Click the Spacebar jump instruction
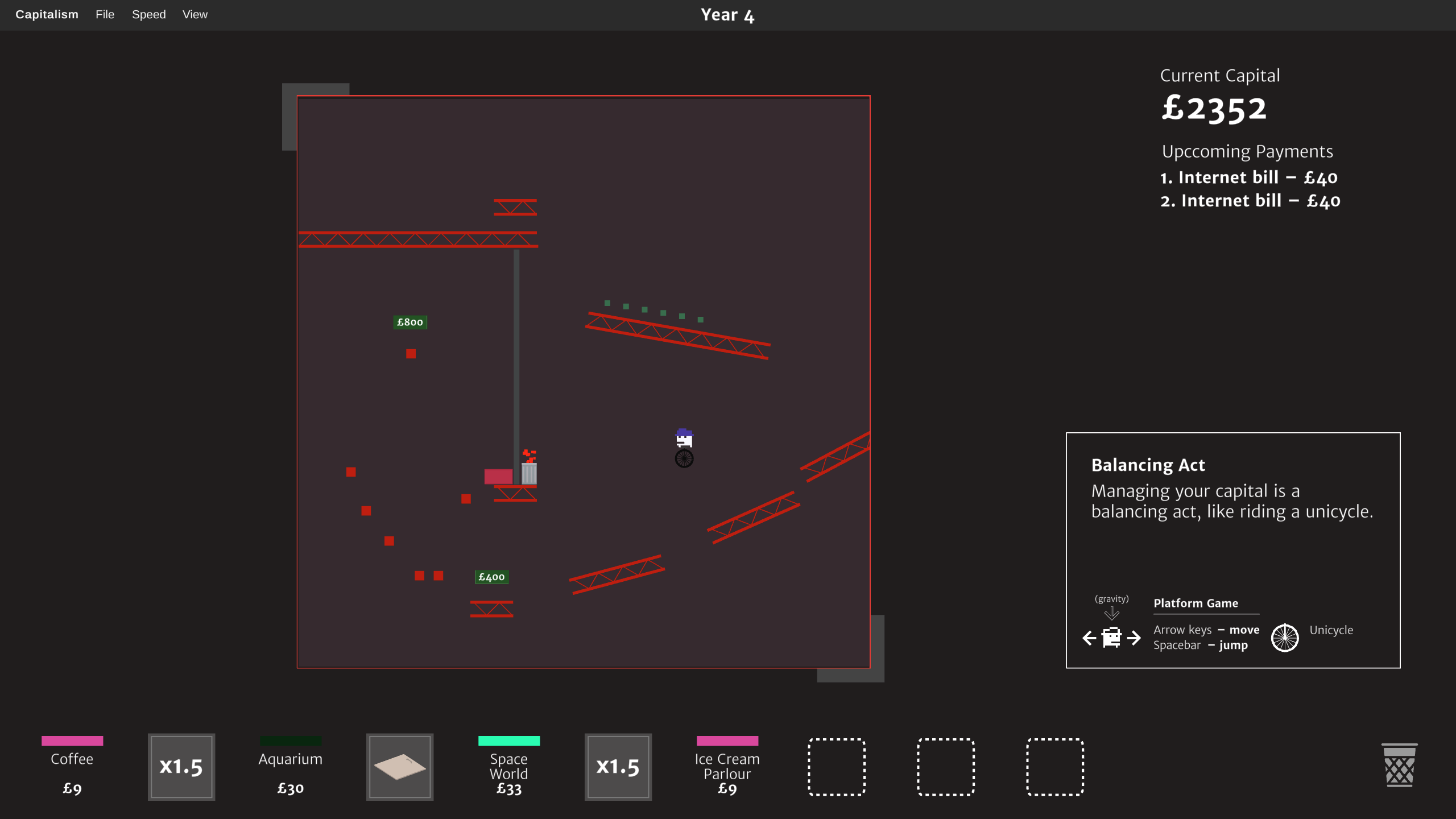The image size is (1456, 819). click(x=1200, y=646)
